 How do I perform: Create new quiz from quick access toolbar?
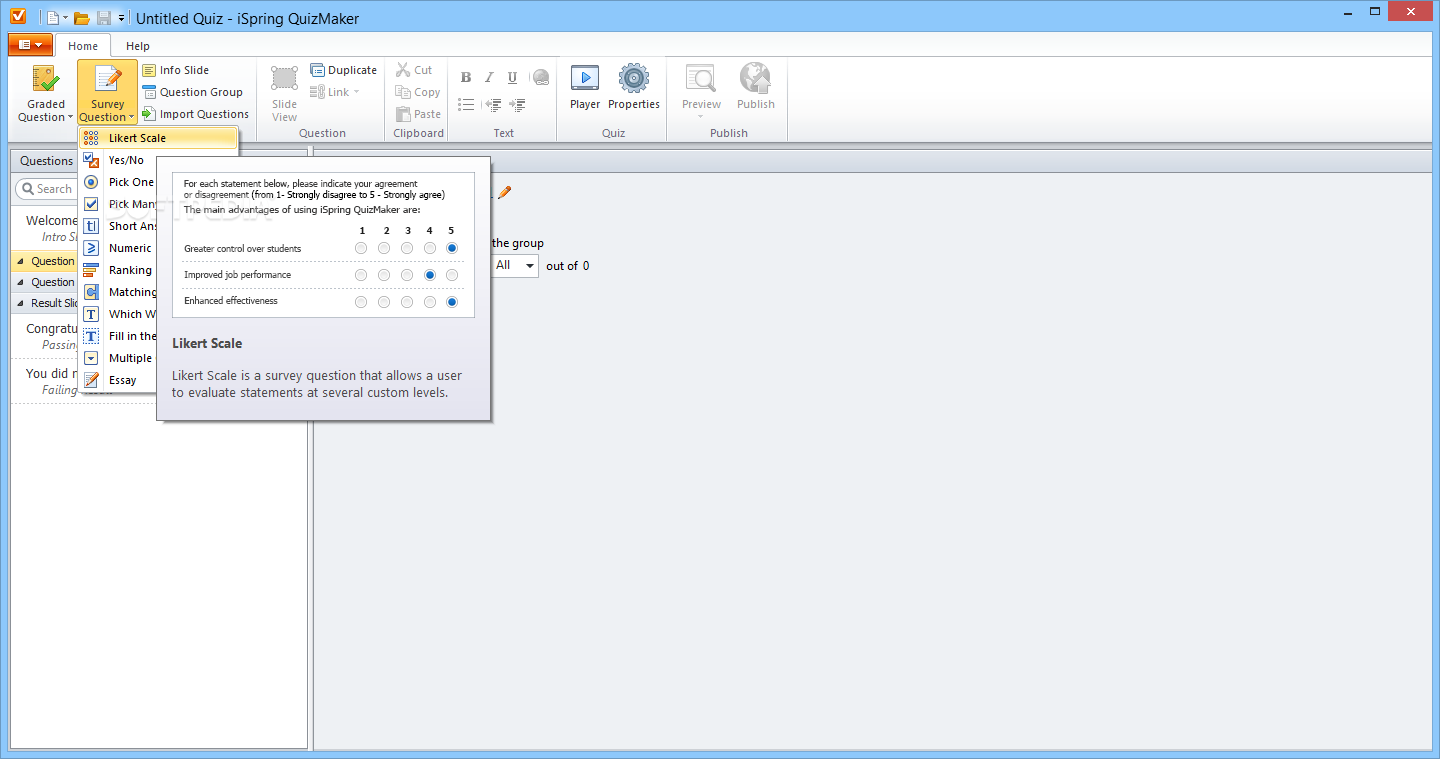point(53,18)
